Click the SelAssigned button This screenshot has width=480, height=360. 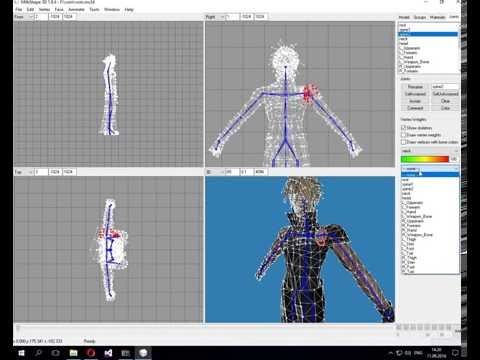415,94
